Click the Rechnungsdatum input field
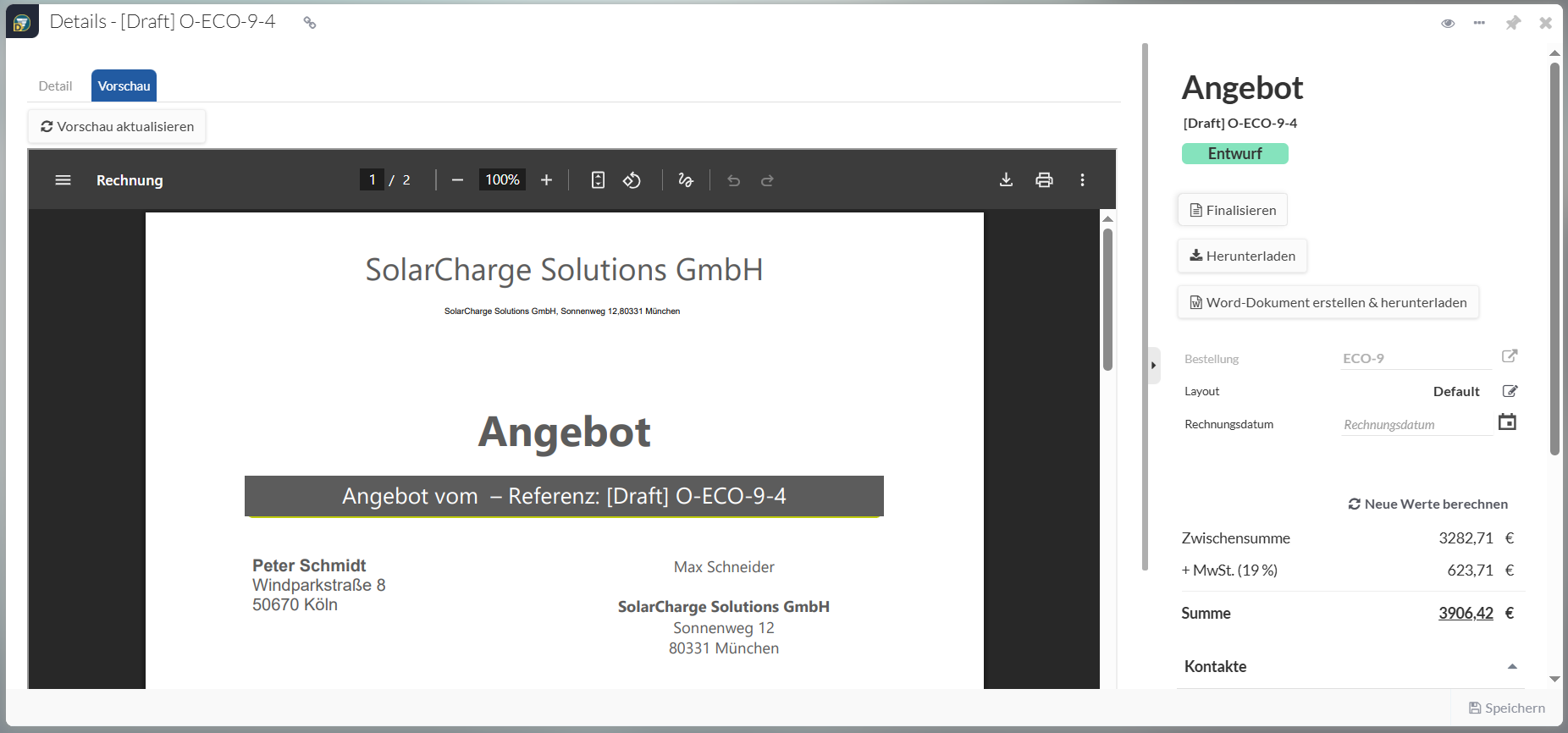The height and width of the screenshot is (733, 1568). pyautogui.click(x=1416, y=425)
